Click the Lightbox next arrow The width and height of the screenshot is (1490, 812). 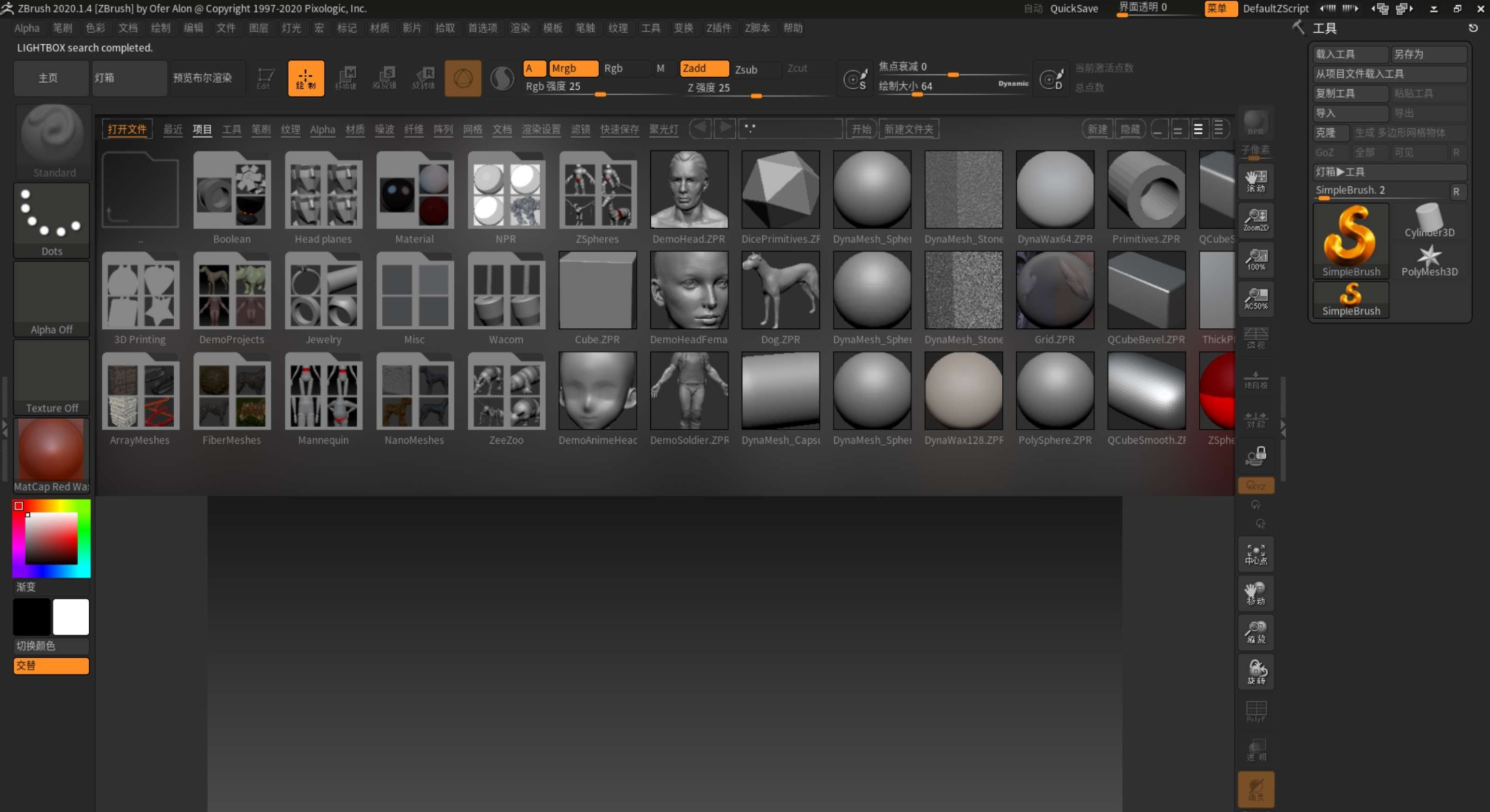(724, 128)
